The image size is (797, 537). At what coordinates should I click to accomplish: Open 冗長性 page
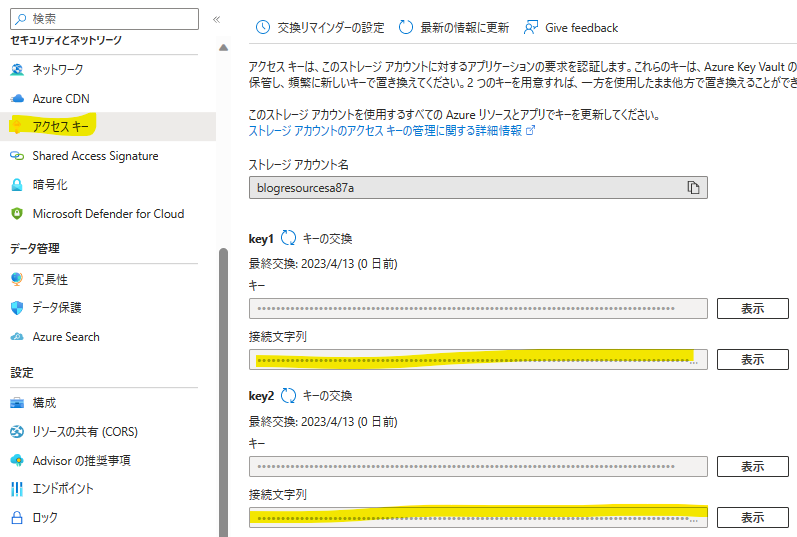pyautogui.click(x=50, y=279)
